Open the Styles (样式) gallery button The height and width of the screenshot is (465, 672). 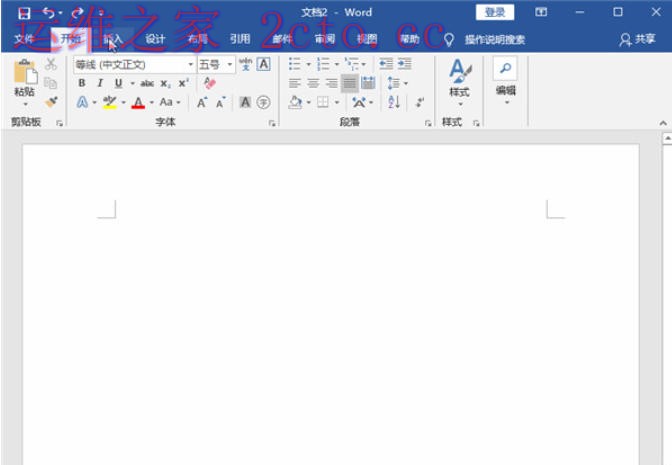pyautogui.click(x=459, y=81)
